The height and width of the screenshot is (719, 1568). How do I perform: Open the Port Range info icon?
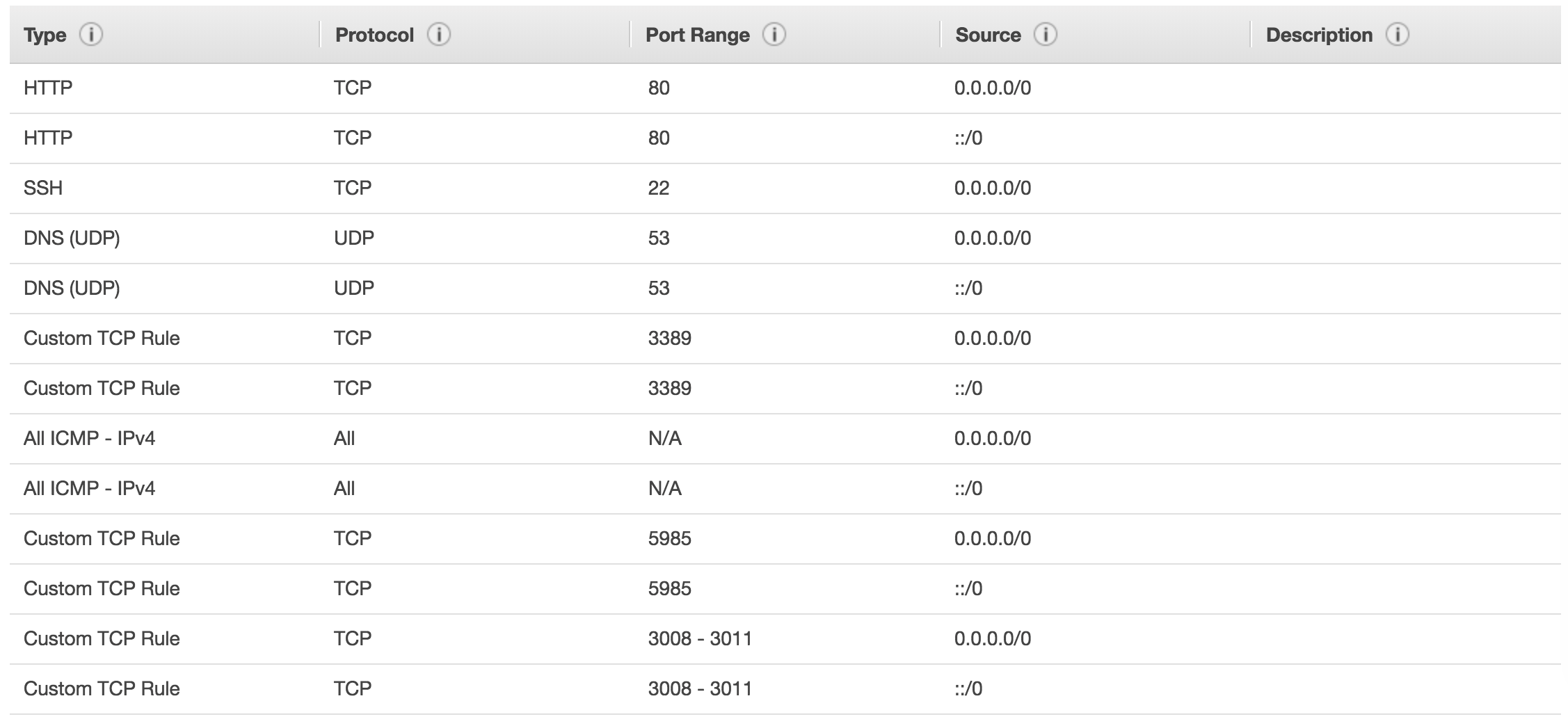coord(774,35)
